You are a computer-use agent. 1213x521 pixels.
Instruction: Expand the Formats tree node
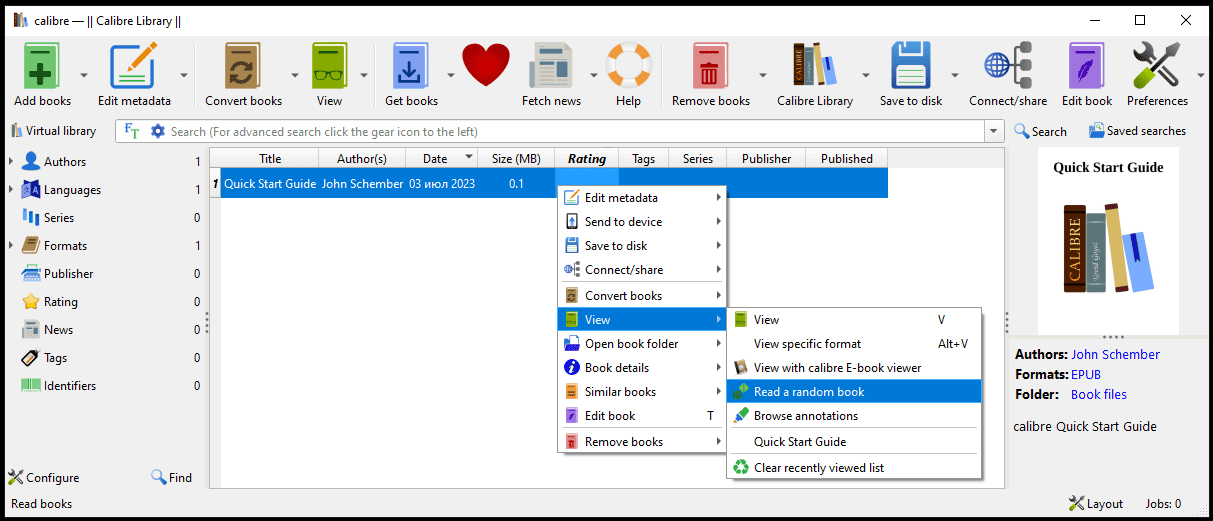click(x=11, y=245)
